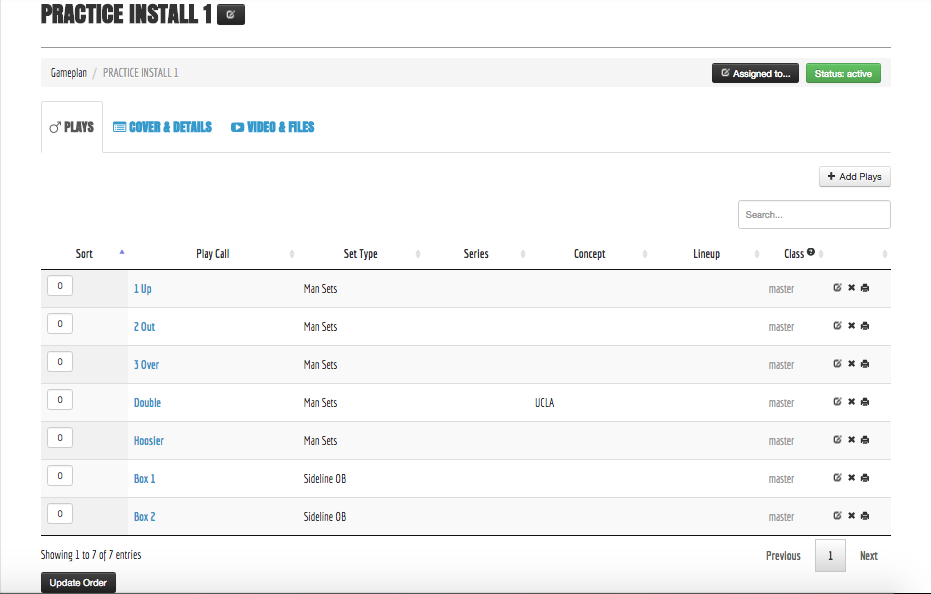
Task: Click the print icon in the Box 1 row
Action: coord(865,478)
